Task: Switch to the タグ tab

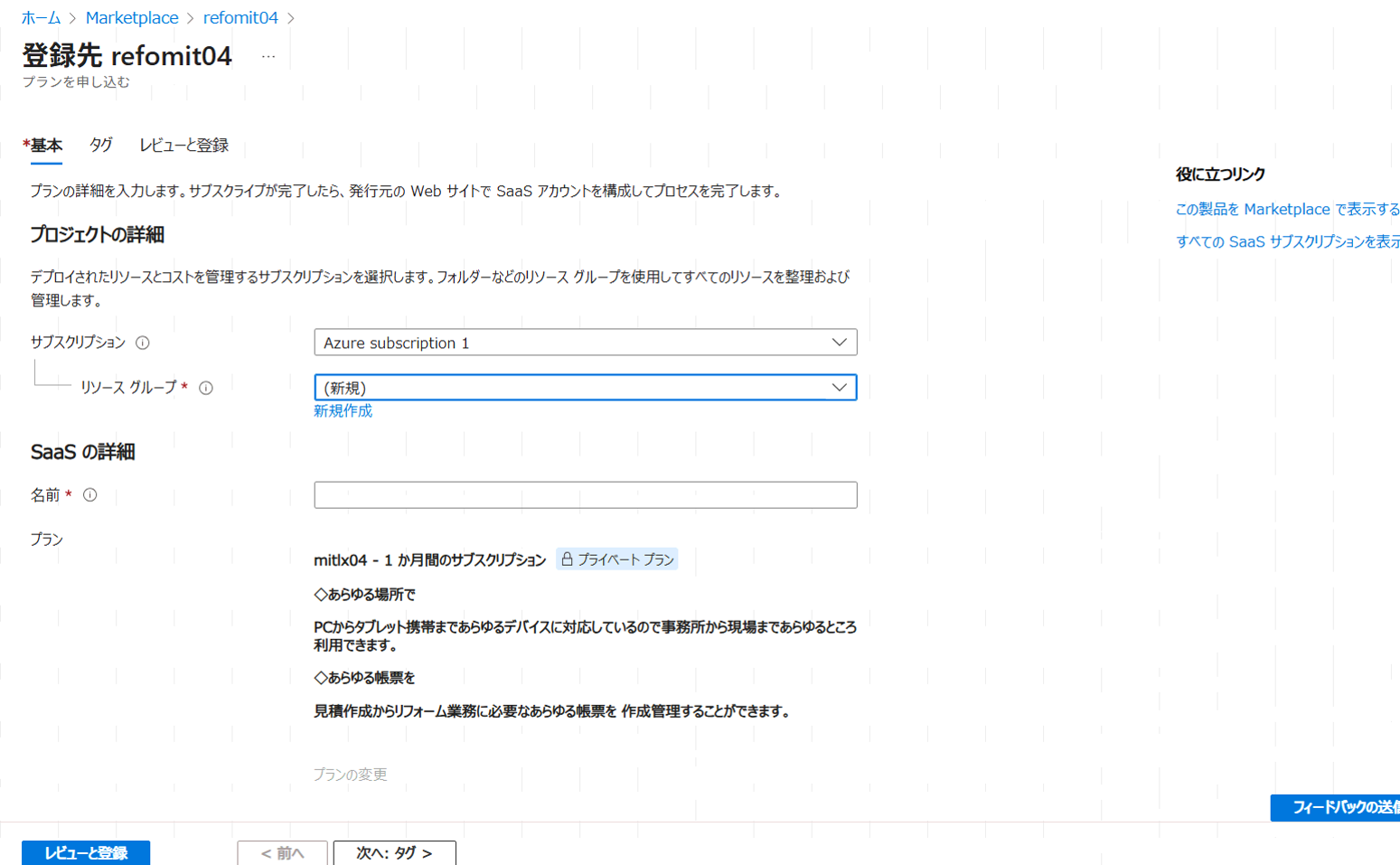Action: tap(100, 146)
